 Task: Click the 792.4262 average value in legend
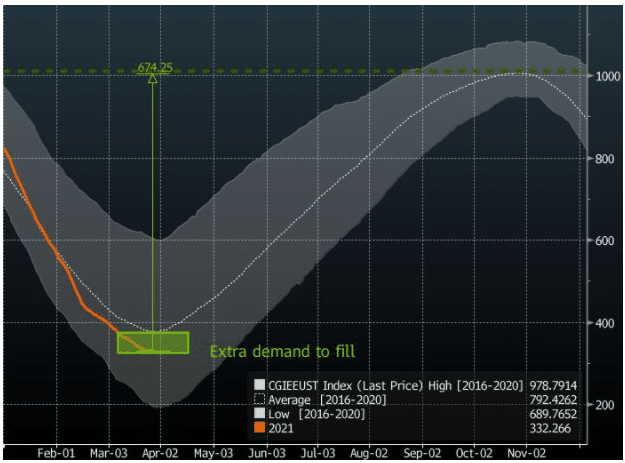click(555, 399)
